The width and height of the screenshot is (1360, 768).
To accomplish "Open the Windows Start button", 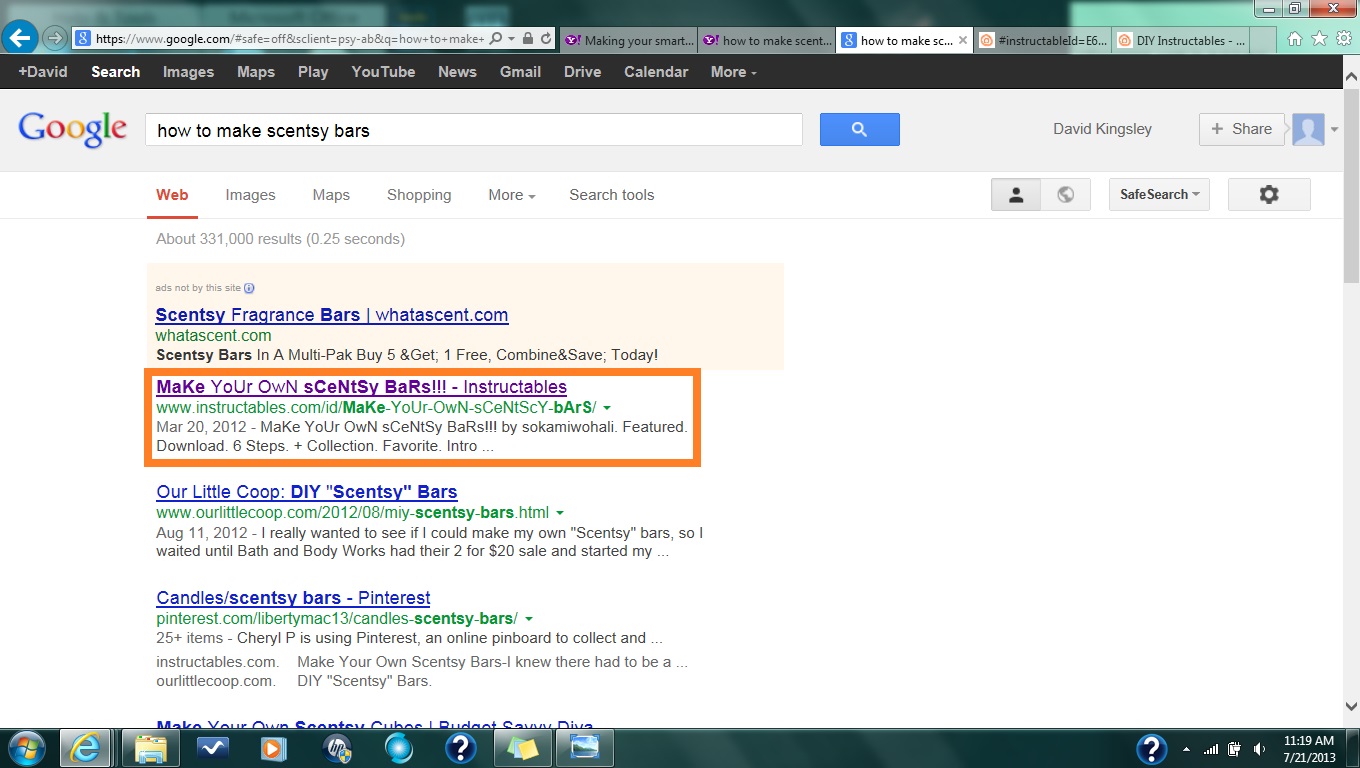I will (x=25, y=748).
